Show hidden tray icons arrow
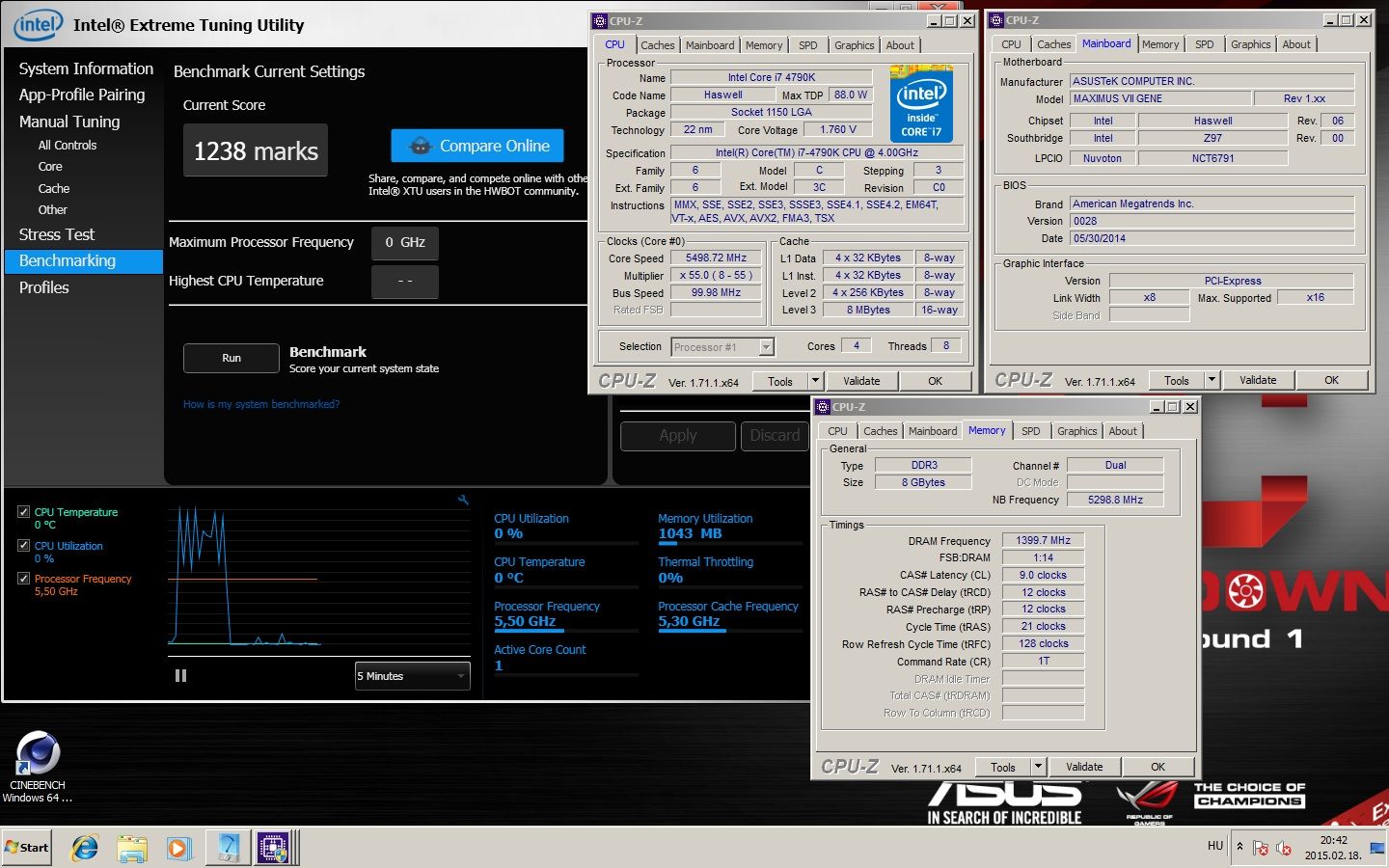 click(1239, 847)
